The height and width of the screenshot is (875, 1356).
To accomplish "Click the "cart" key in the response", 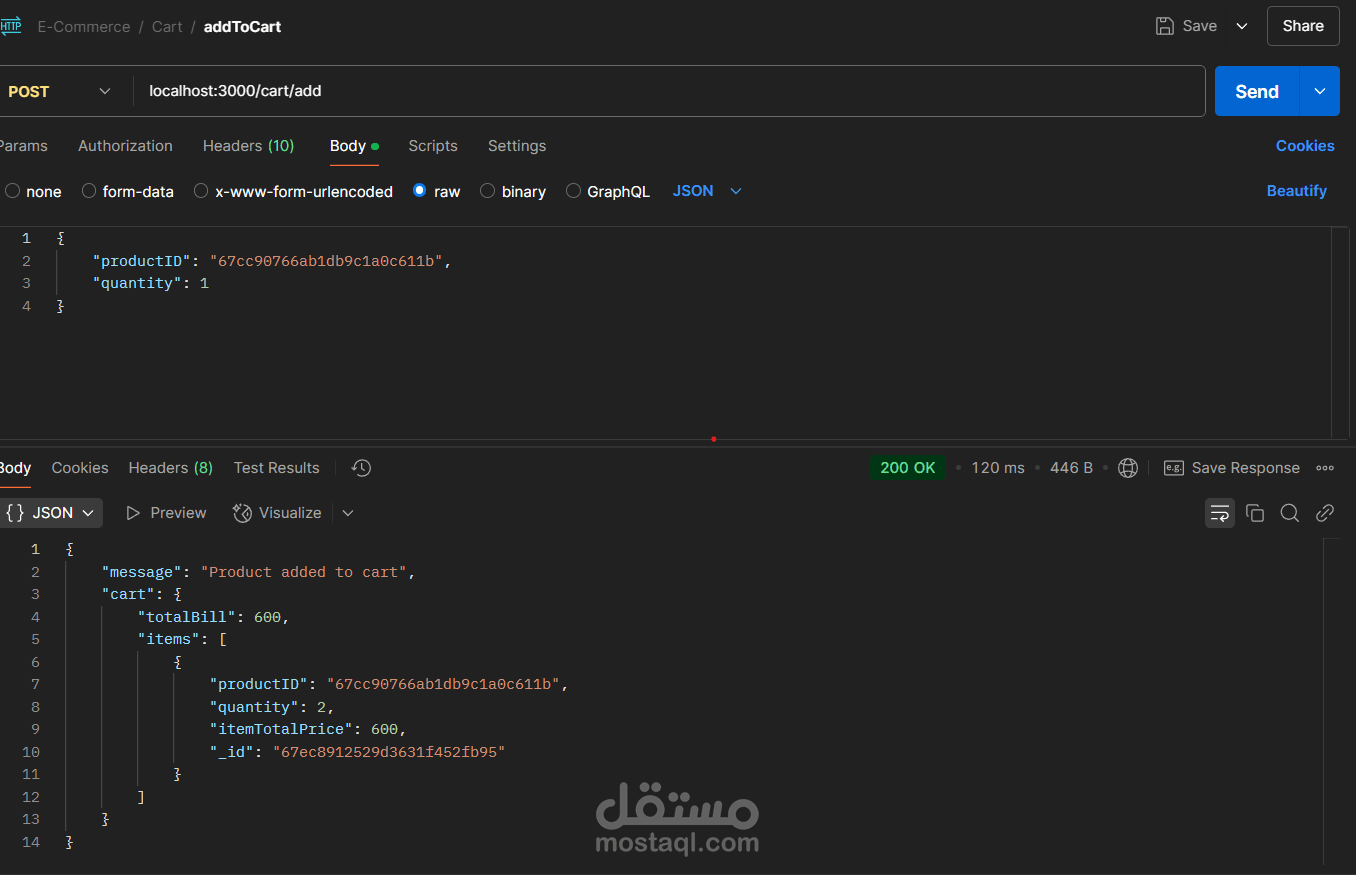I will tap(129, 594).
